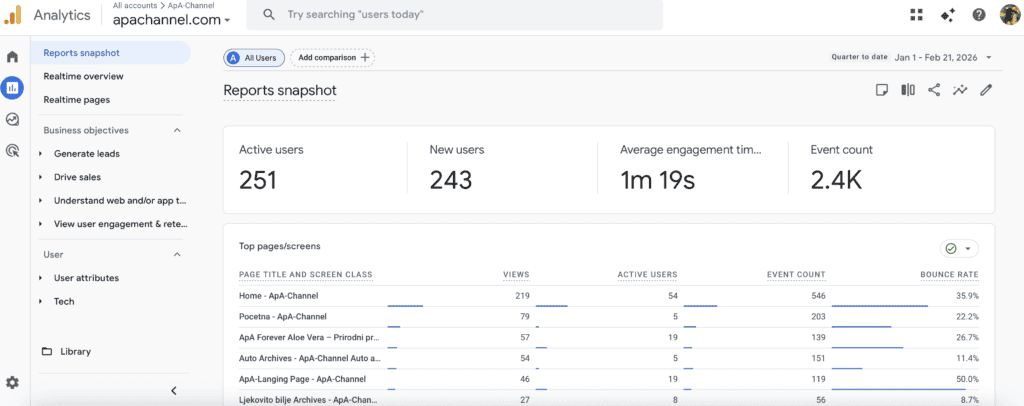The height and width of the screenshot is (406, 1024).
Task: Click the Pocetna - ApA-Channel row title
Action: coord(282,317)
